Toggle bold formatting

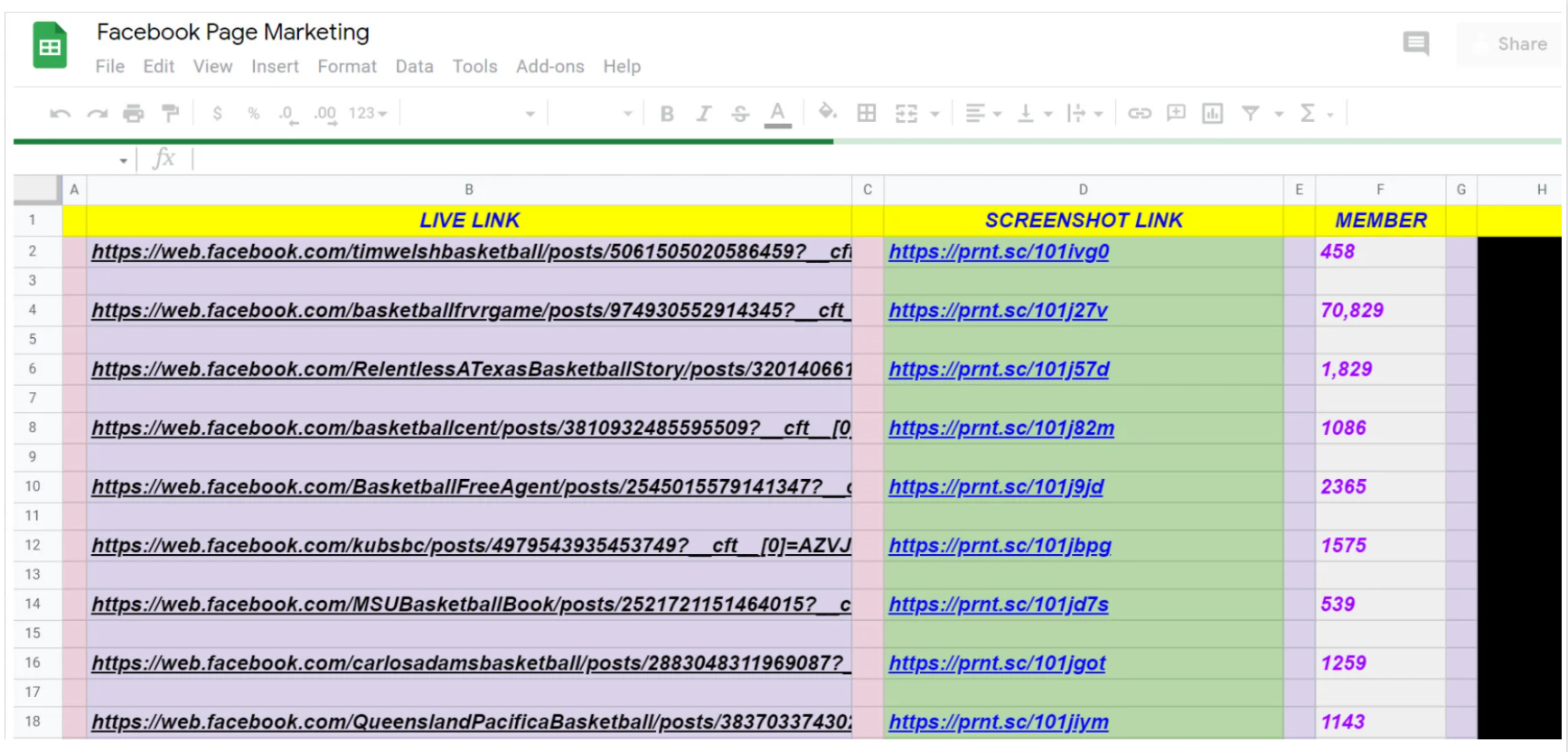coord(667,114)
